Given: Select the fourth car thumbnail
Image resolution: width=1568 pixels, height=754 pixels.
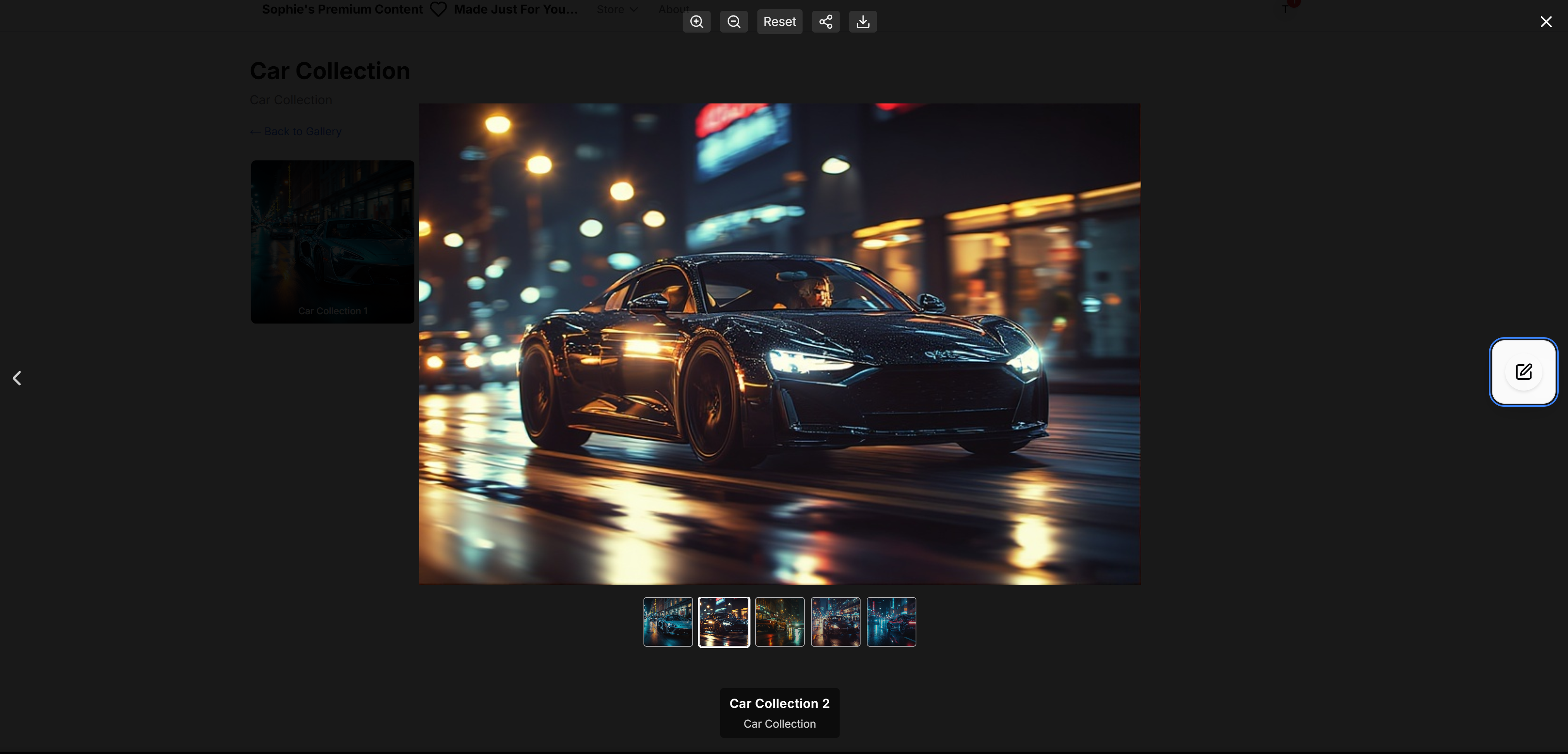Looking at the screenshot, I should point(835,621).
